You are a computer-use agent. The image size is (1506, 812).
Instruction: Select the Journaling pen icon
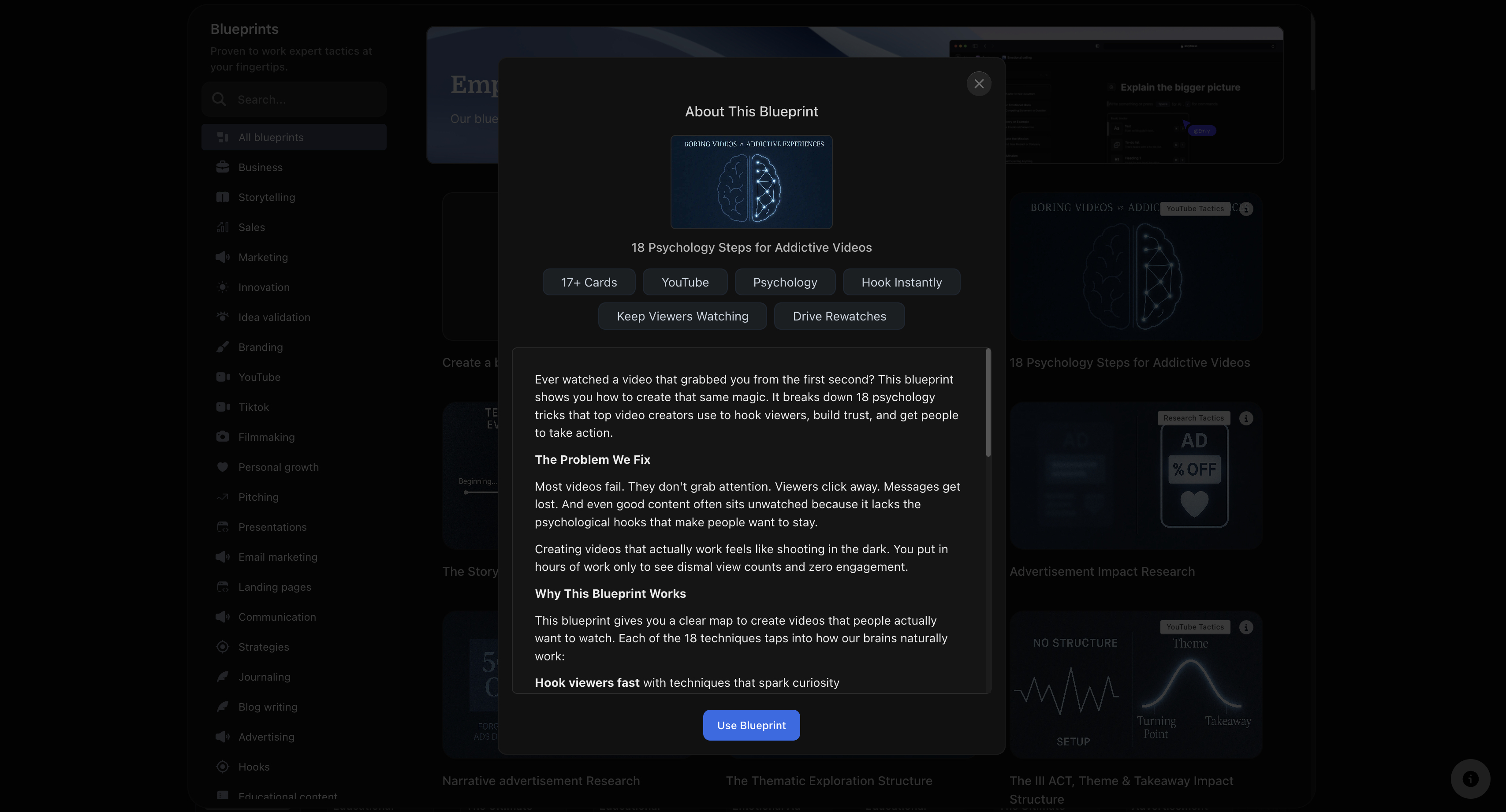pyautogui.click(x=222, y=676)
